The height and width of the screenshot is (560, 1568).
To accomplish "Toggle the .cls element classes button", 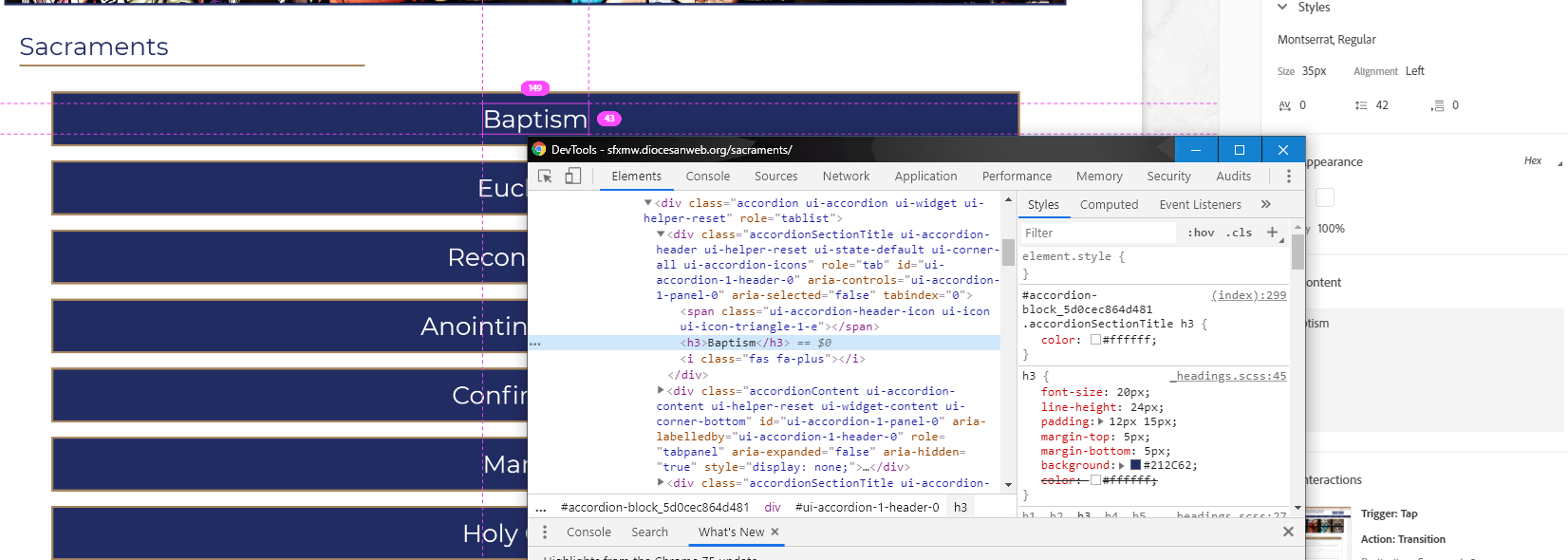I will coord(1239,233).
